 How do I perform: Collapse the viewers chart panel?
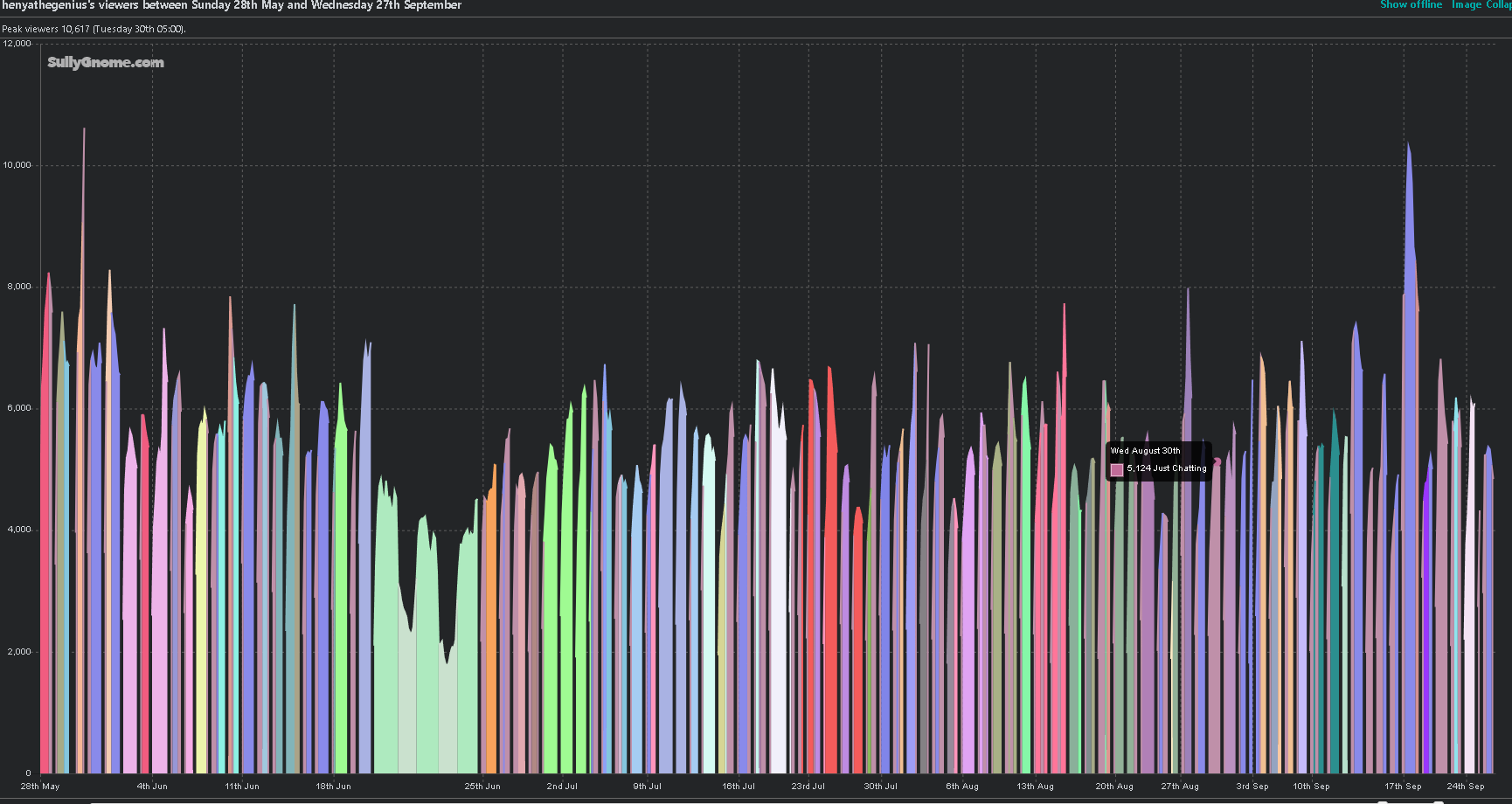tap(1500, 5)
